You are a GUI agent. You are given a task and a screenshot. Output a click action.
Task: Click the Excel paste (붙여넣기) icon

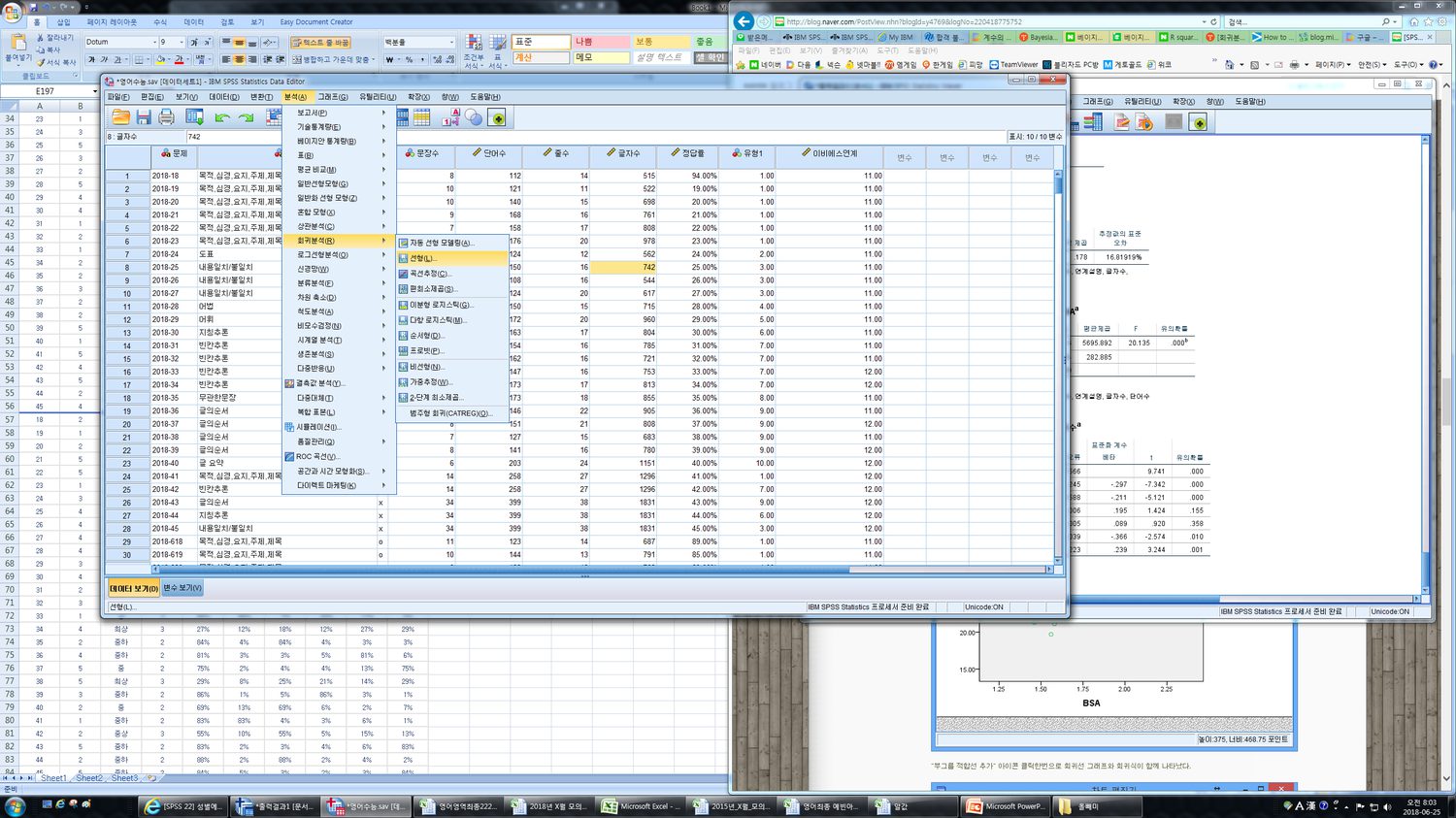17,43
